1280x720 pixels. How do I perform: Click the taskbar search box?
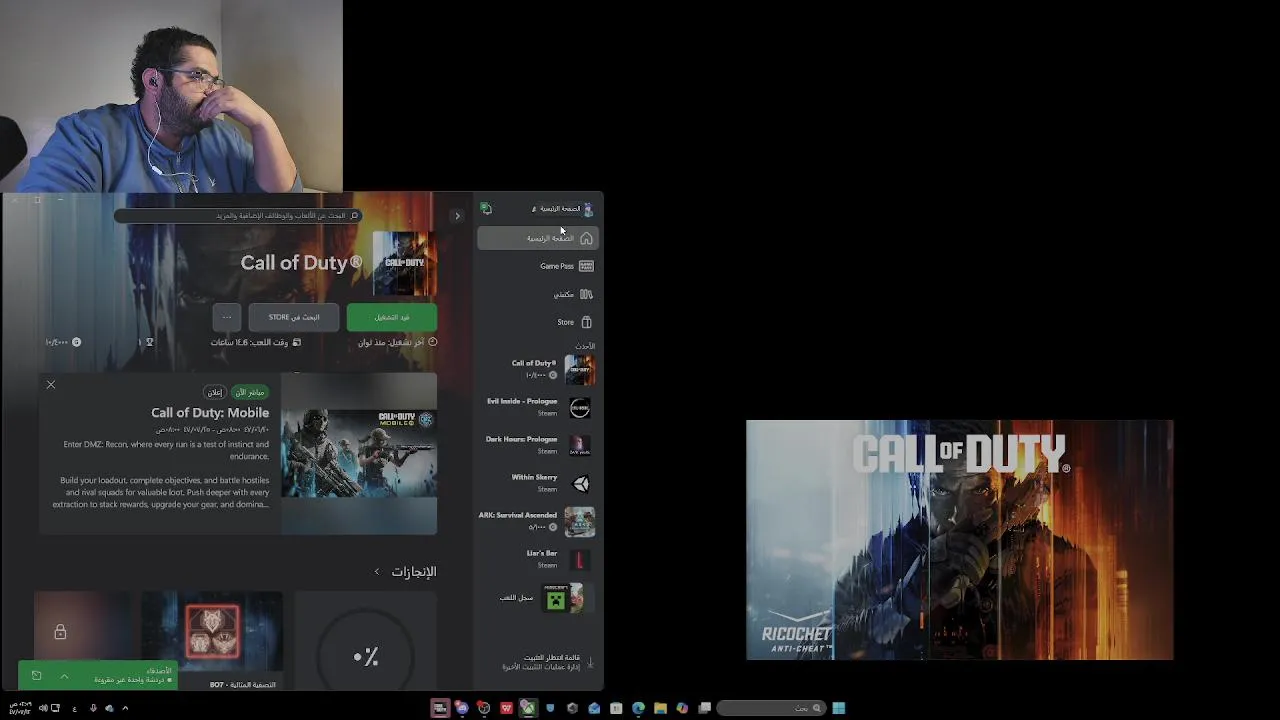pyautogui.click(x=771, y=708)
